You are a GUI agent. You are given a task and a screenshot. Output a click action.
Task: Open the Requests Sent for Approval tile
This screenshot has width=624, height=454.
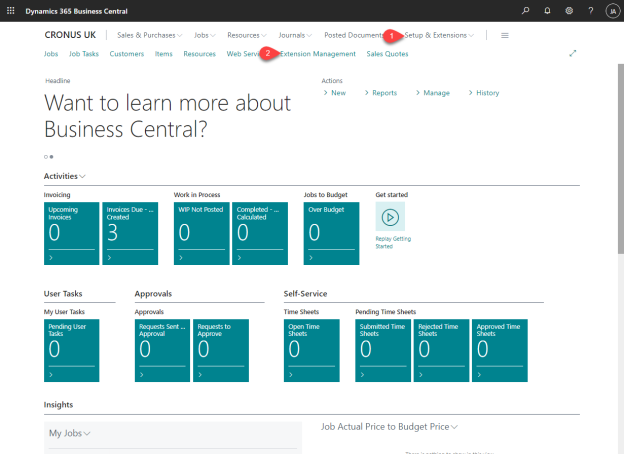point(162,350)
